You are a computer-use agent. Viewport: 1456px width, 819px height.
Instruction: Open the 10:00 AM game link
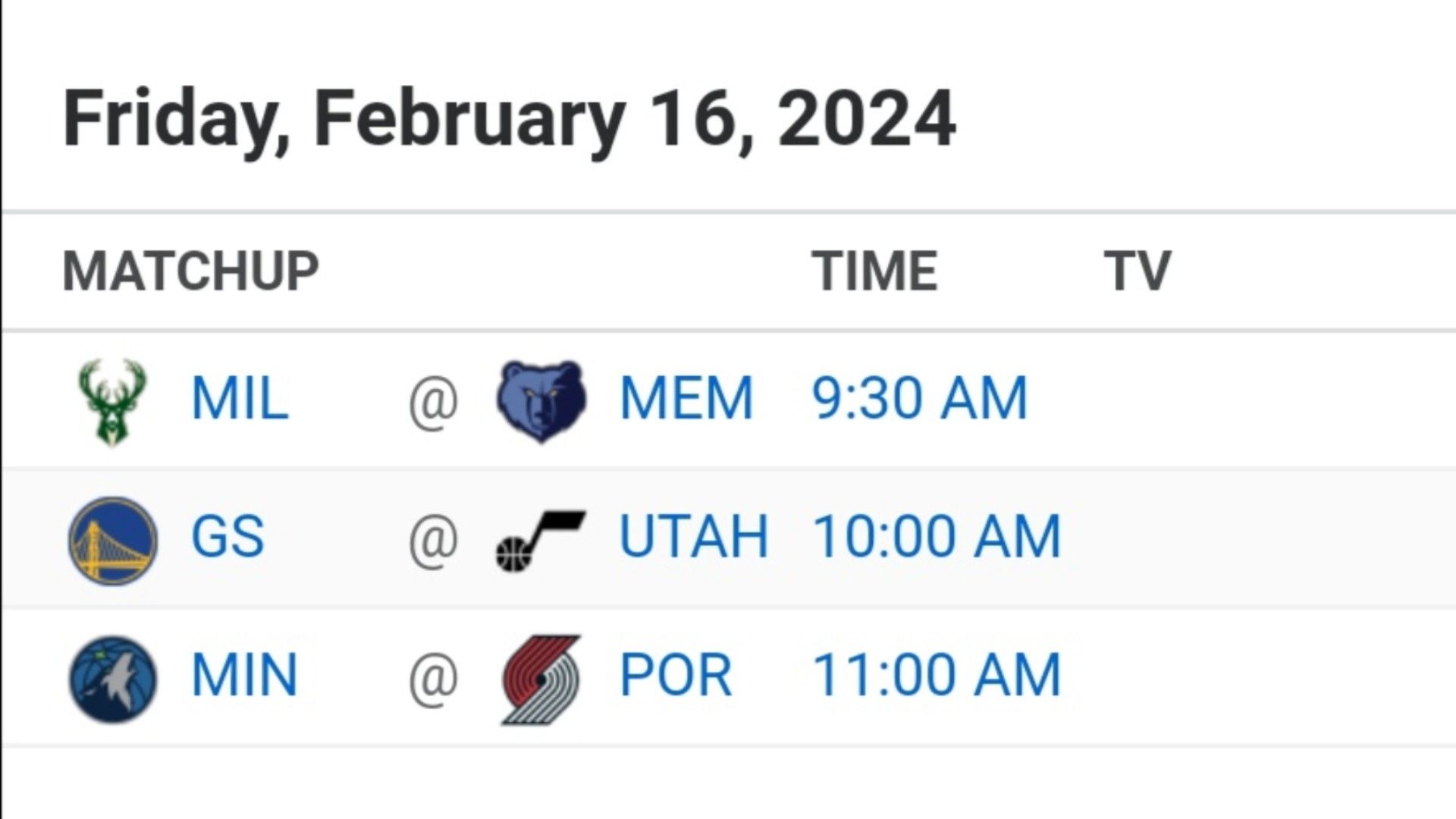[937, 536]
